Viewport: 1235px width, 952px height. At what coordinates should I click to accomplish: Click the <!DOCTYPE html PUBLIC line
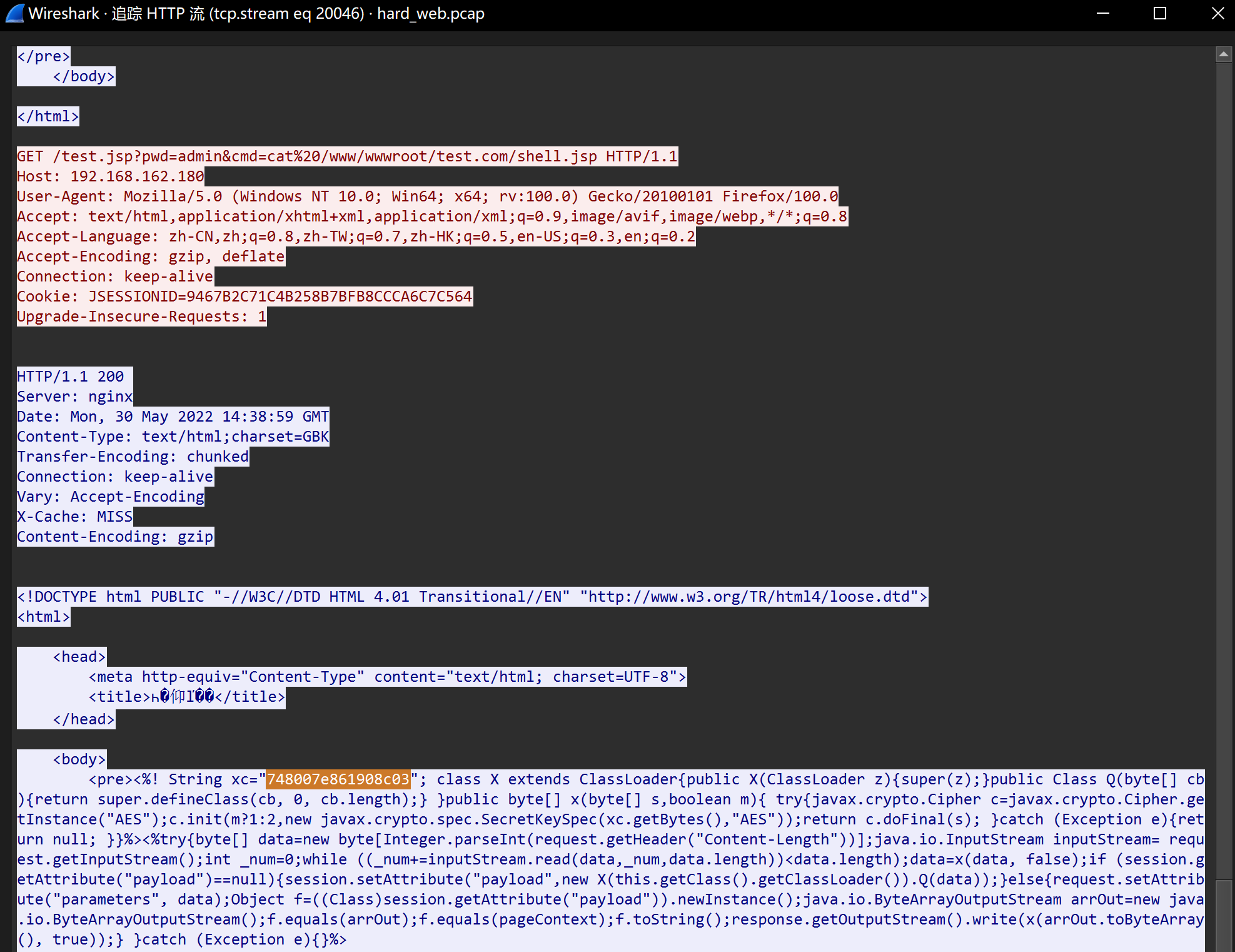pos(472,597)
